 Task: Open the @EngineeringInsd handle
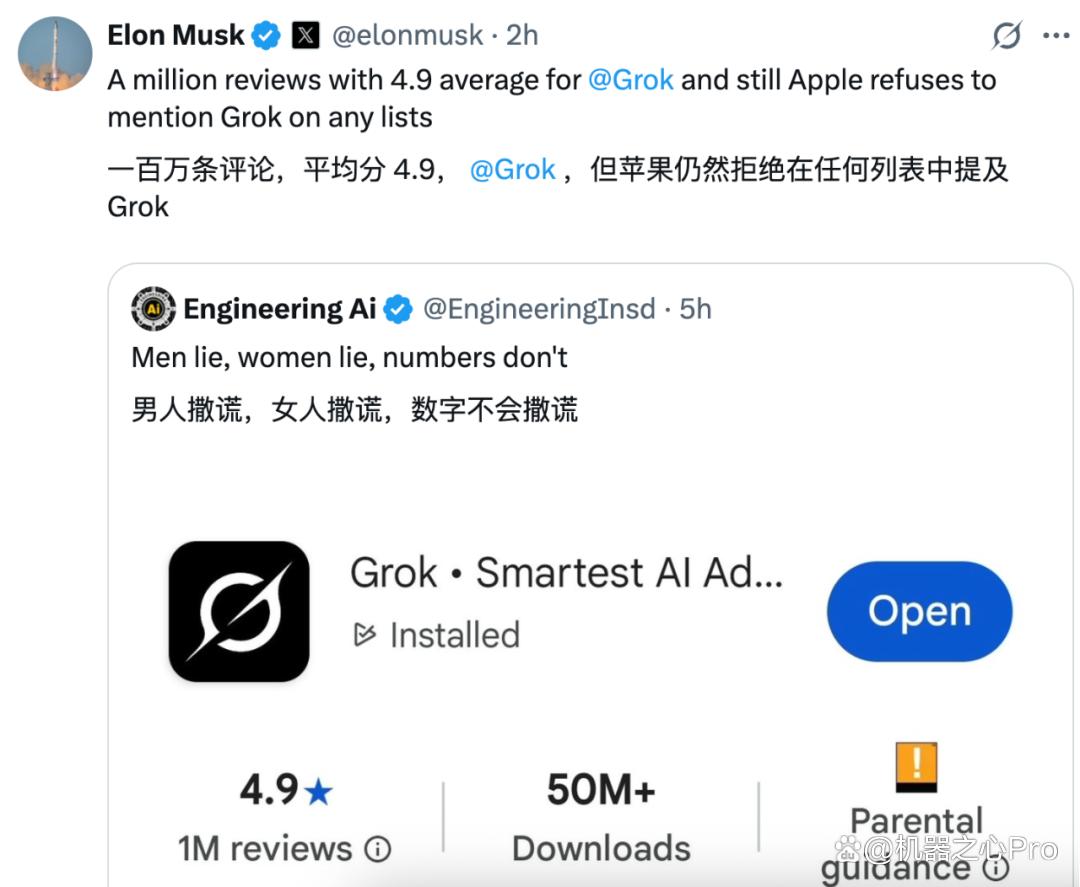[x=539, y=309]
